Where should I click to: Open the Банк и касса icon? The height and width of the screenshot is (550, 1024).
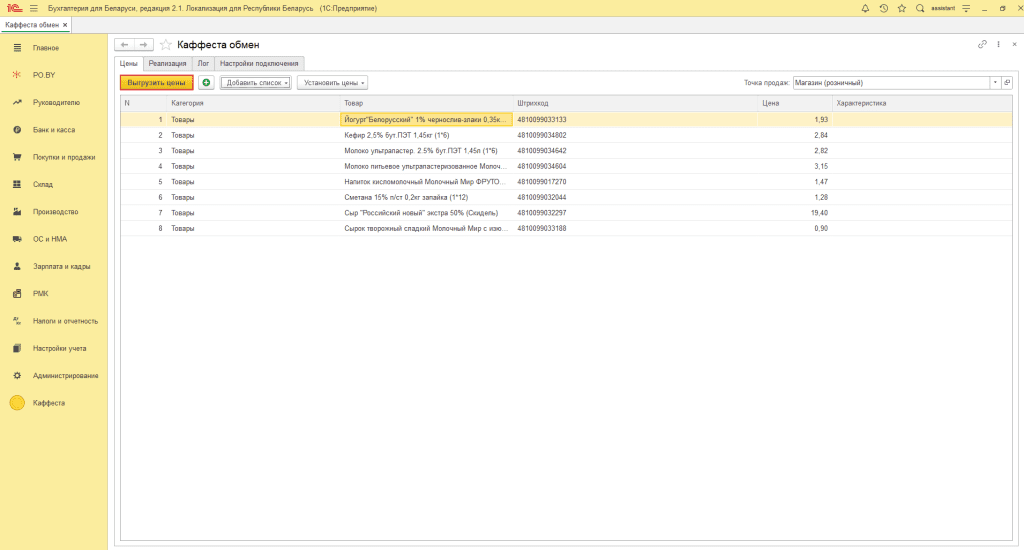[17, 130]
